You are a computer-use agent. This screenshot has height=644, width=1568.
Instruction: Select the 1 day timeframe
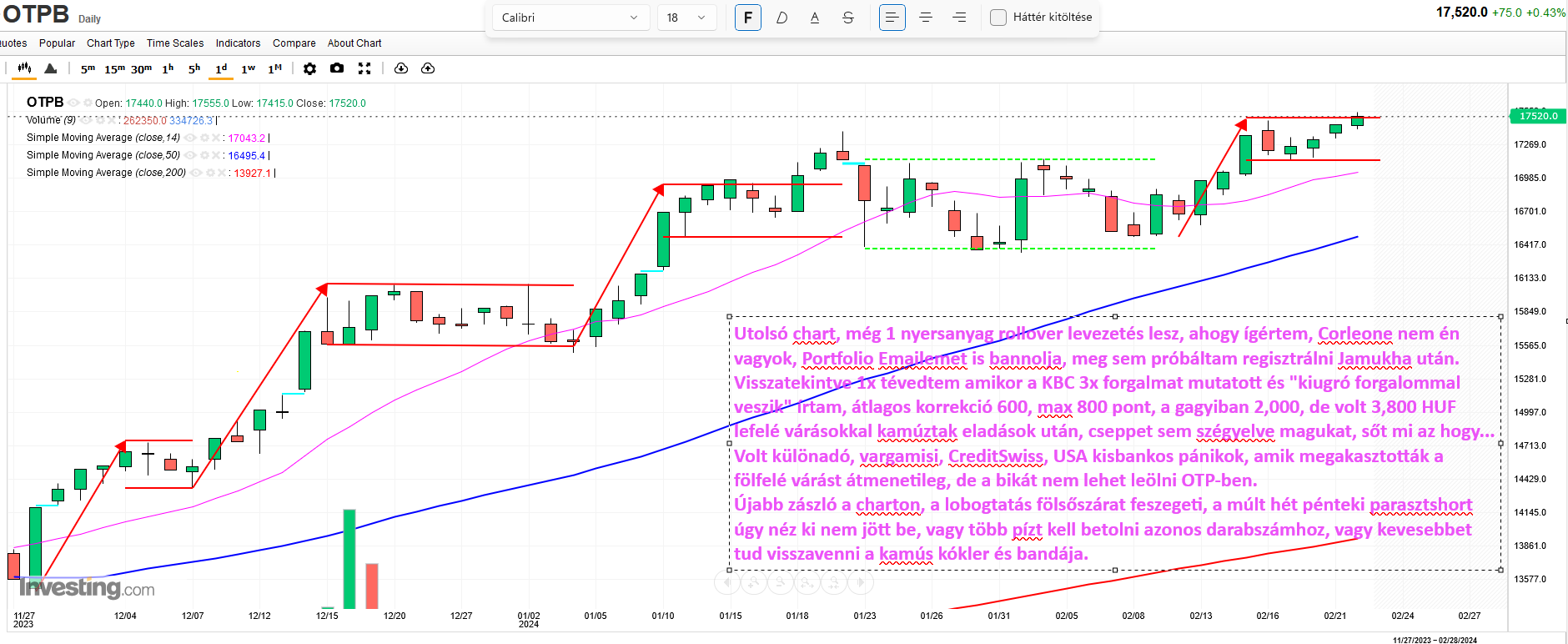(x=221, y=68)
